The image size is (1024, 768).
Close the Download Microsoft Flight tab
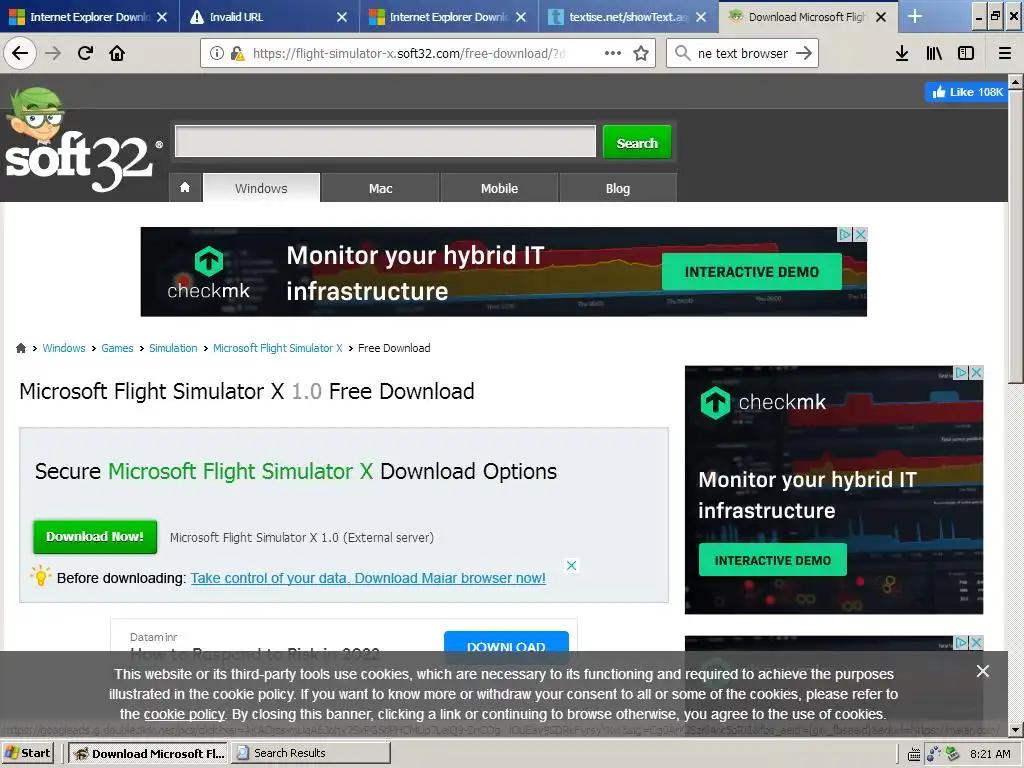(881, 18)
